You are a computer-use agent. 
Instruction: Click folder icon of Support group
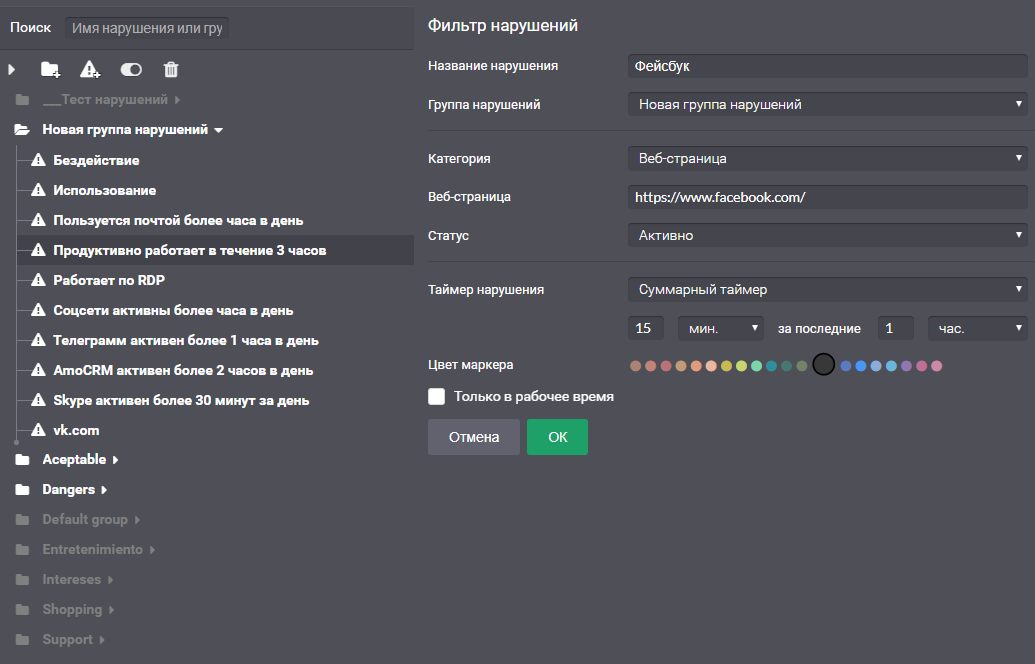(22, 640)
